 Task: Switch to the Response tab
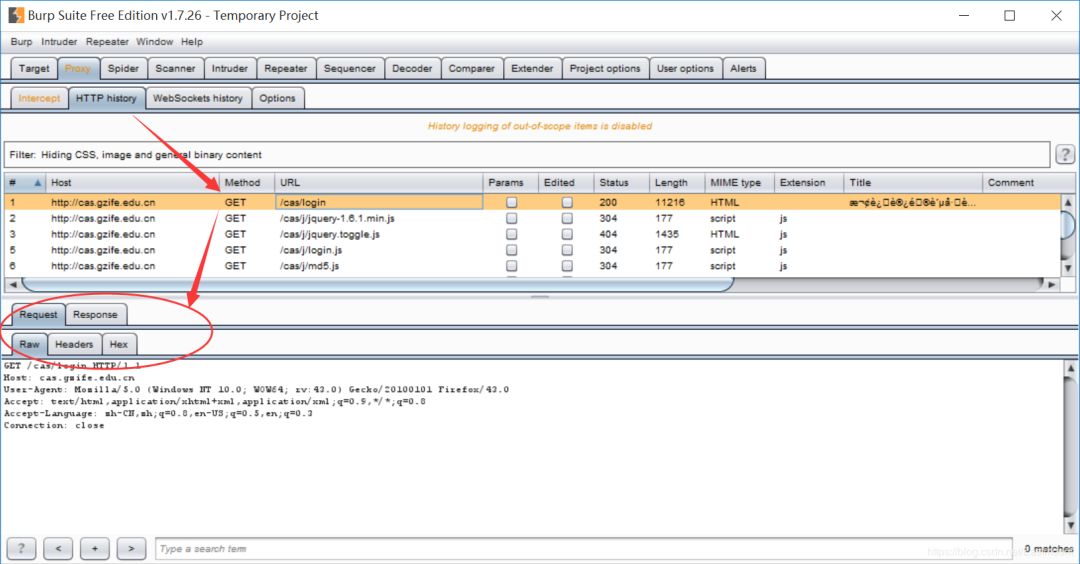95,314
